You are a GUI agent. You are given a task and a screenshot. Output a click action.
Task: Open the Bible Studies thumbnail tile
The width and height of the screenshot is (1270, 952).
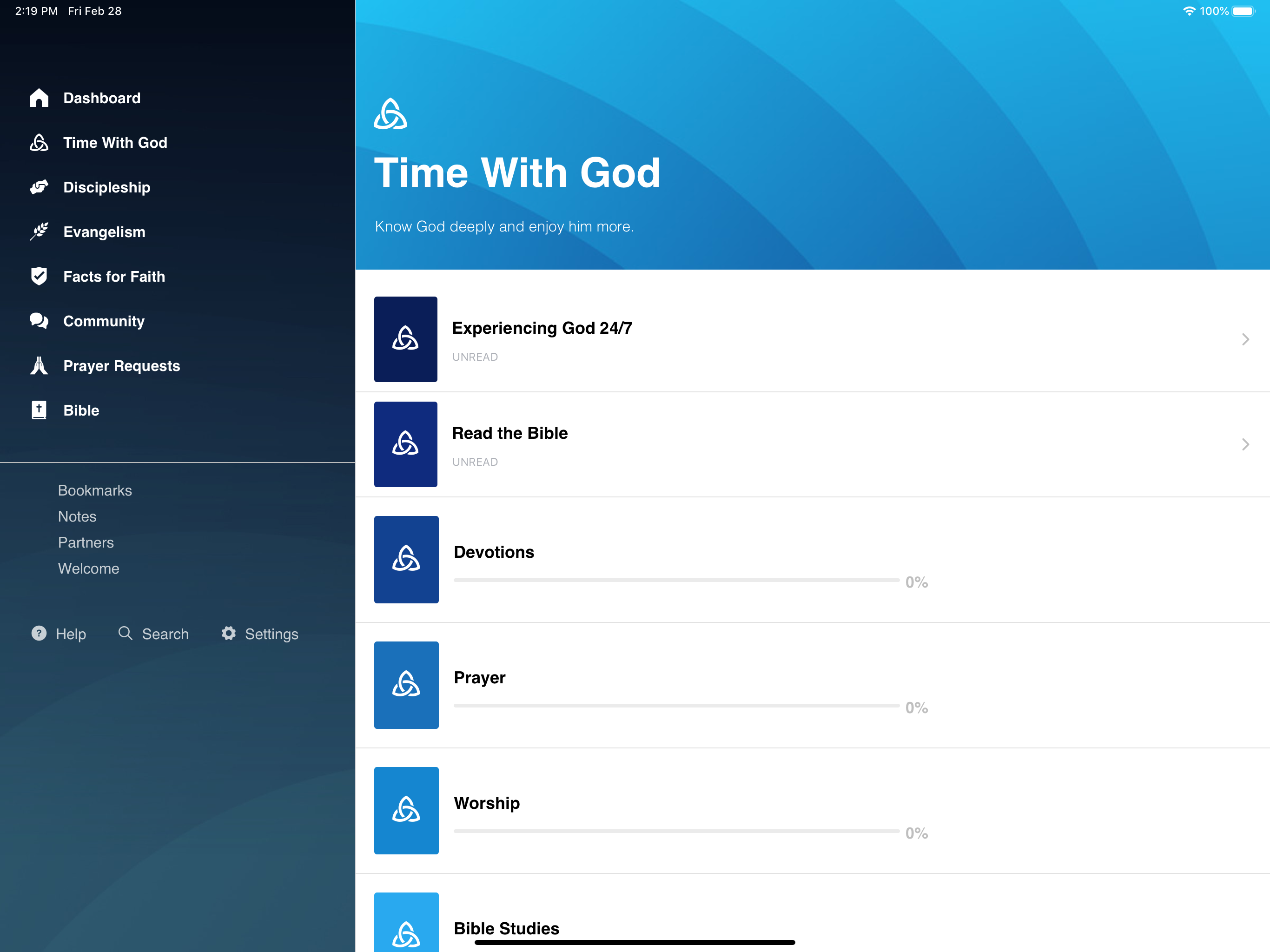click(x=406, y=922)
